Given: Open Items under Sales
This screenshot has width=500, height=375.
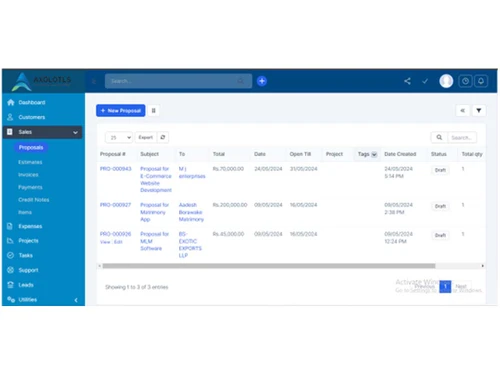Looking at the screenshot, I should tap(25, 212).
